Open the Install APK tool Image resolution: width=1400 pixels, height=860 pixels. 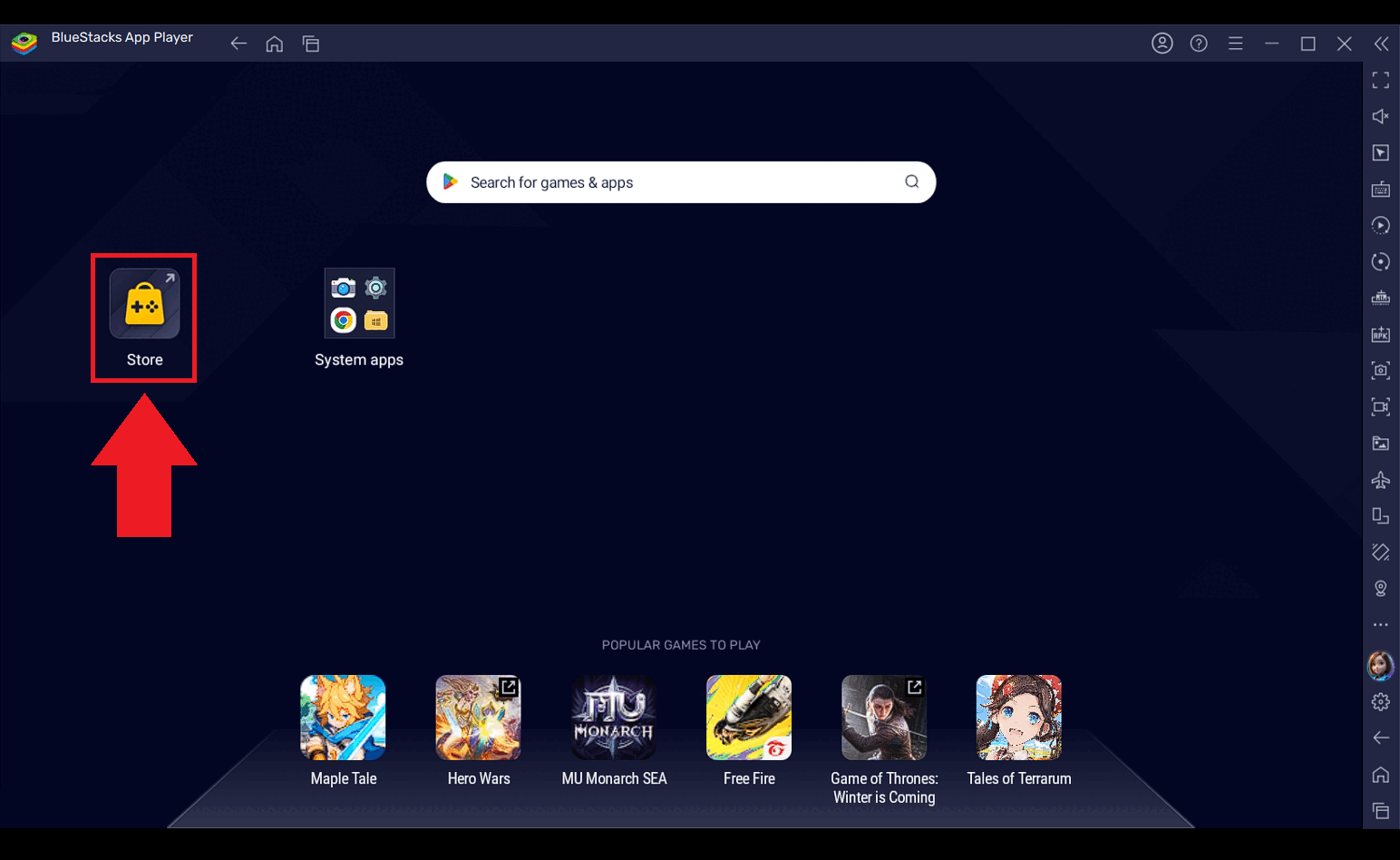(x=1380, y=334)
